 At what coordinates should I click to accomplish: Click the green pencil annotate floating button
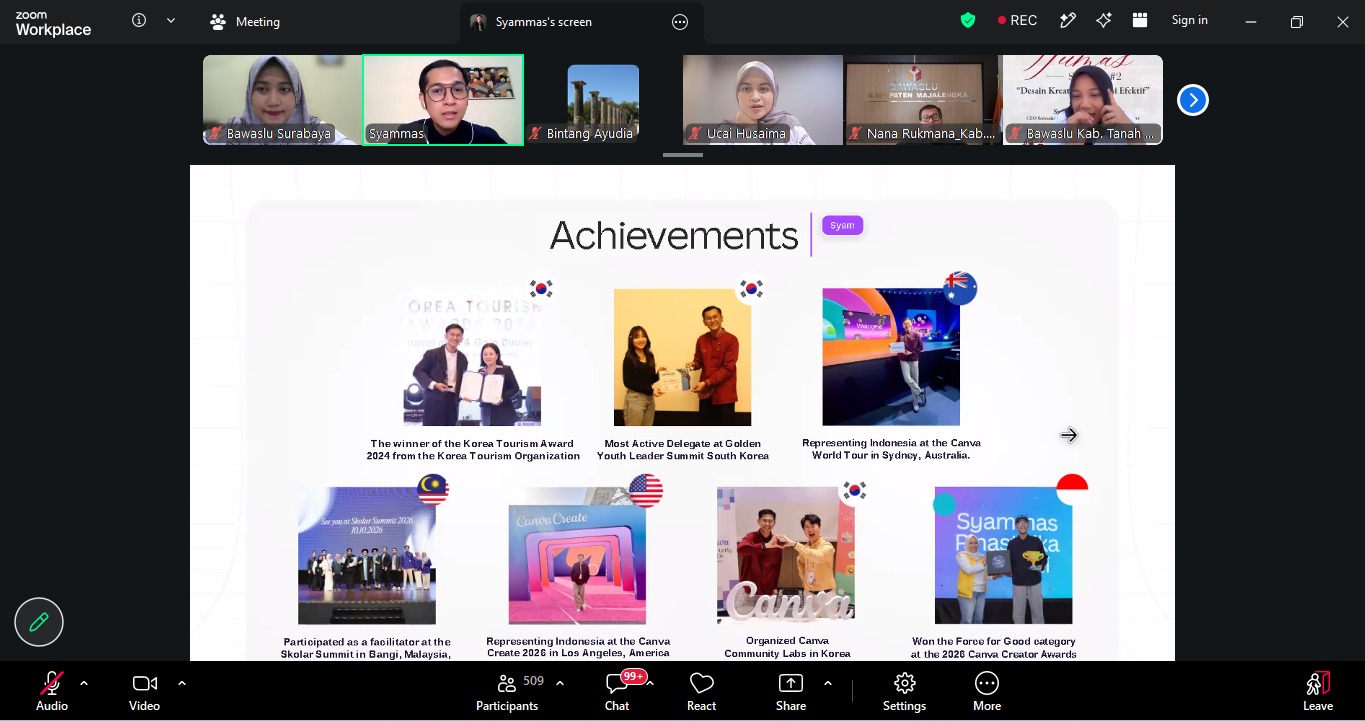(x=39, y=622)
